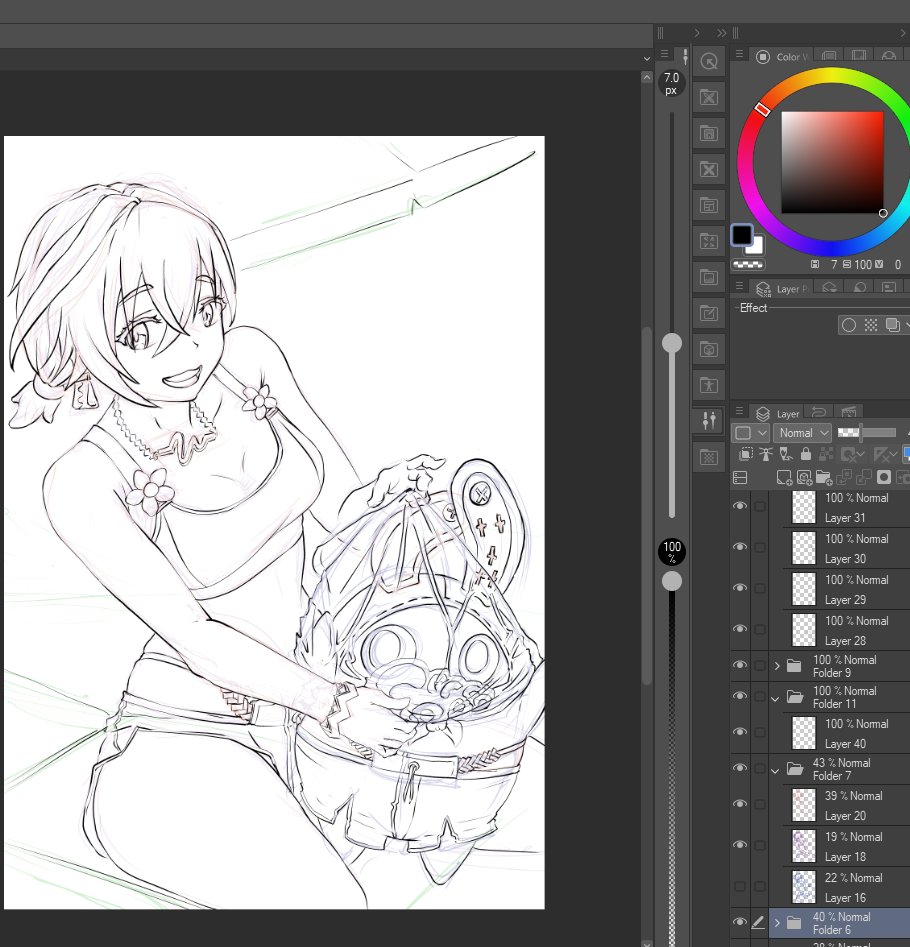Hide Layer 18 via eye icon
The width and height of the screenshot is (910, 947).
(740, 845)
